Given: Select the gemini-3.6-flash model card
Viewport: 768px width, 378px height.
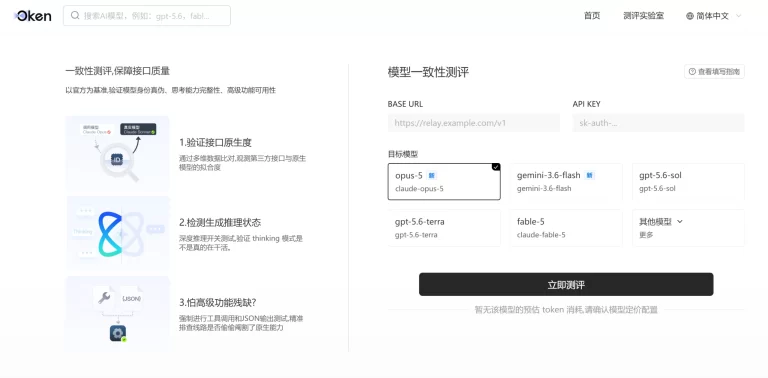Looking at the screenshot, I should (x=566, y=182).
